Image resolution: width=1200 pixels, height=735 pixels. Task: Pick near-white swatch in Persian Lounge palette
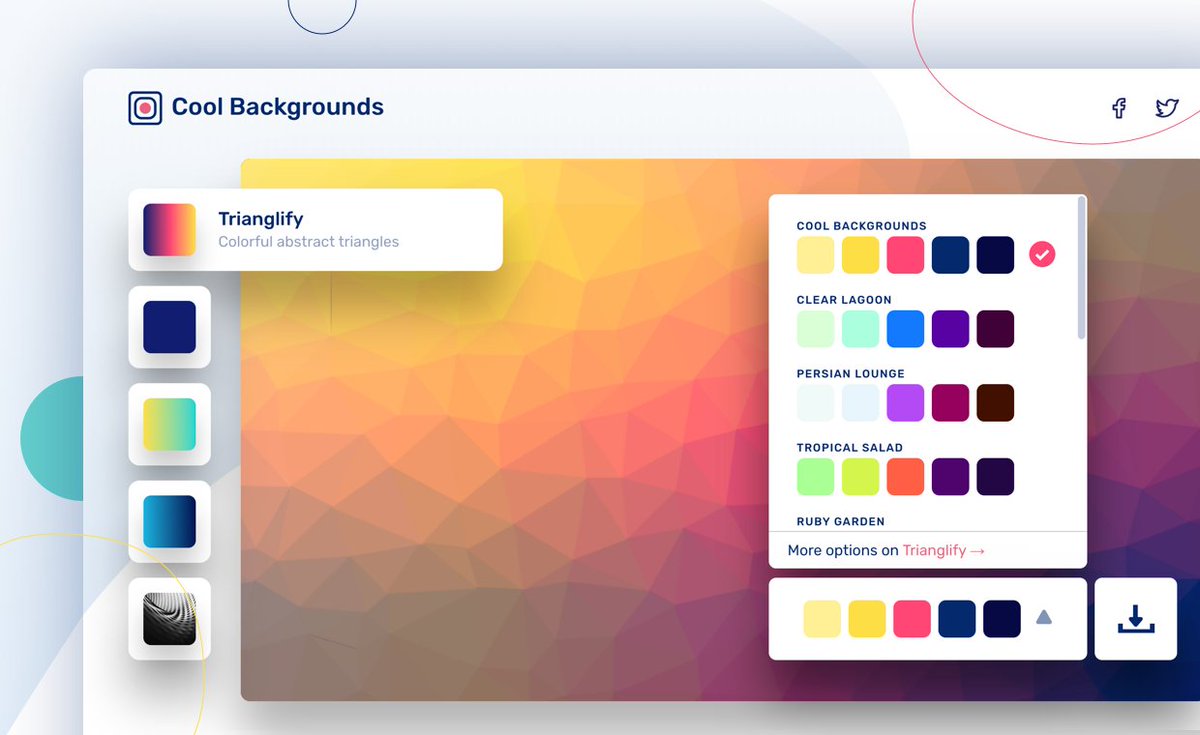click(x=816, y=403)
